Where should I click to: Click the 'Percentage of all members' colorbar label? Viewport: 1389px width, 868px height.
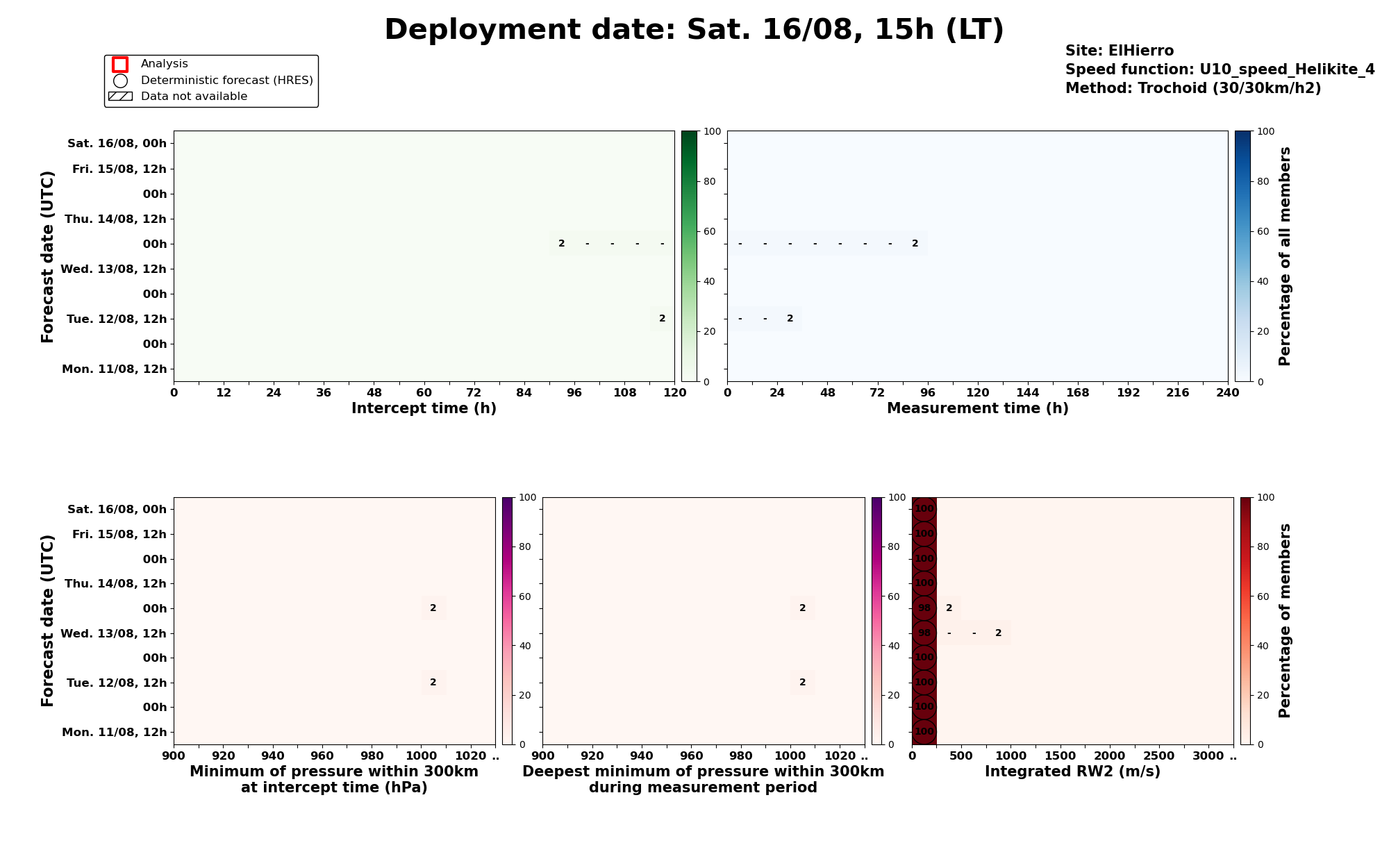coord(1285,256)
